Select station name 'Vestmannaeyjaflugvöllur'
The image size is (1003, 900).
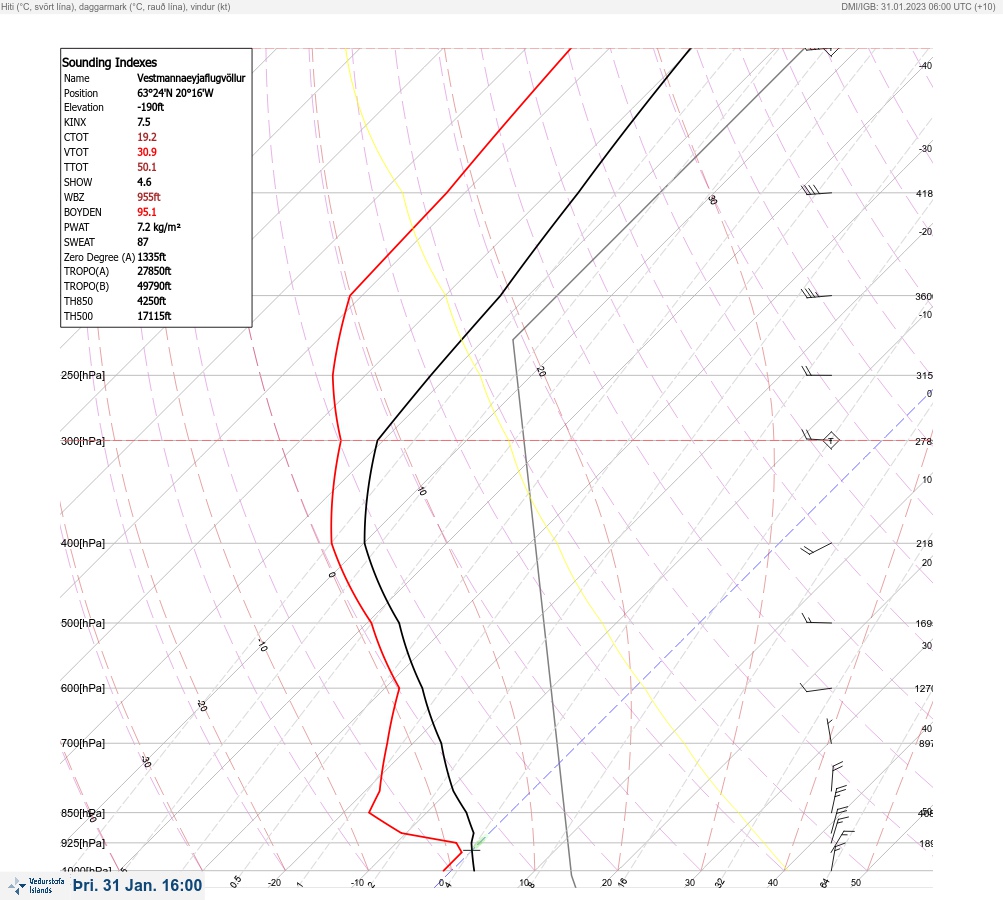coord(191,78)
